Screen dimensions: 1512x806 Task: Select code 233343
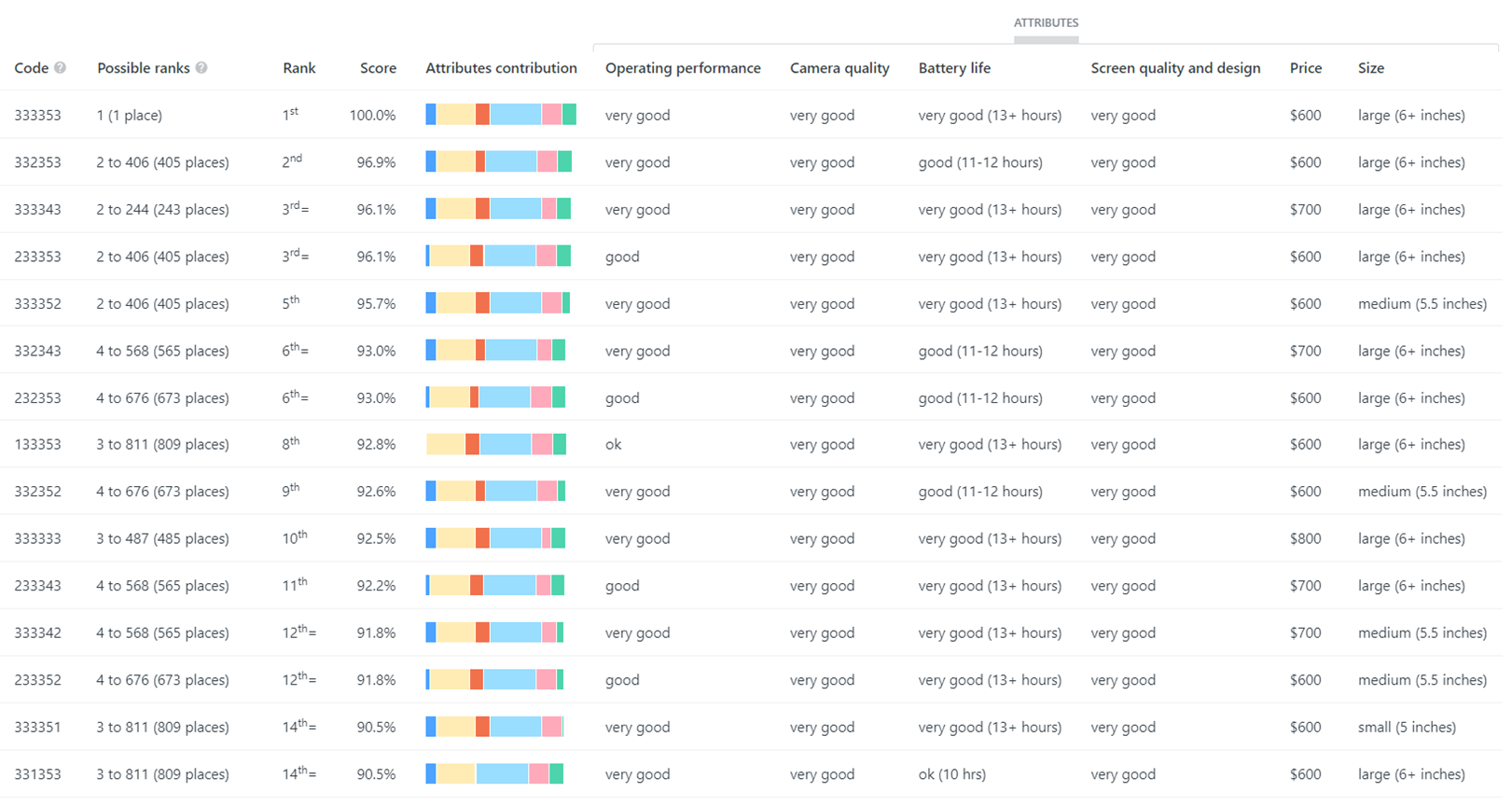37,586
